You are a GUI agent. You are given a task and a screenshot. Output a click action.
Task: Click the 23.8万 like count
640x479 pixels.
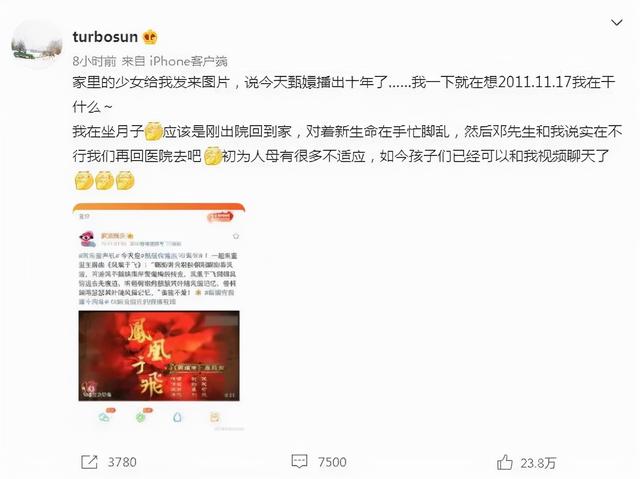538,463
